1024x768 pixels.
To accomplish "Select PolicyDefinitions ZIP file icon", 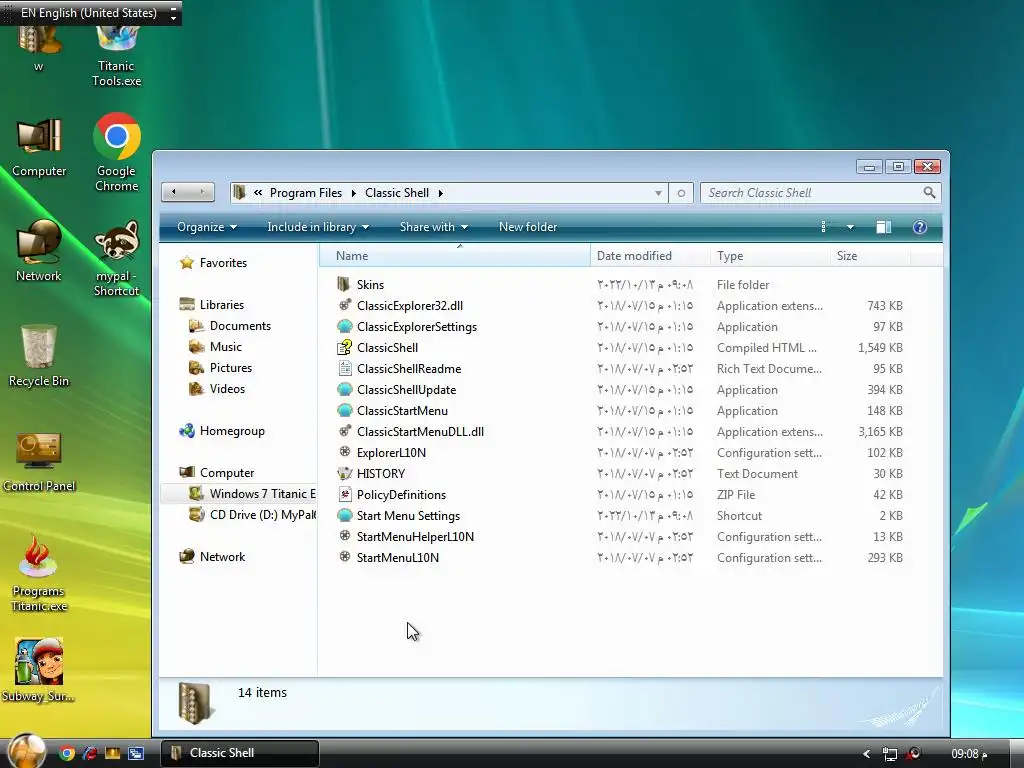I will click(x=345, y=494).
